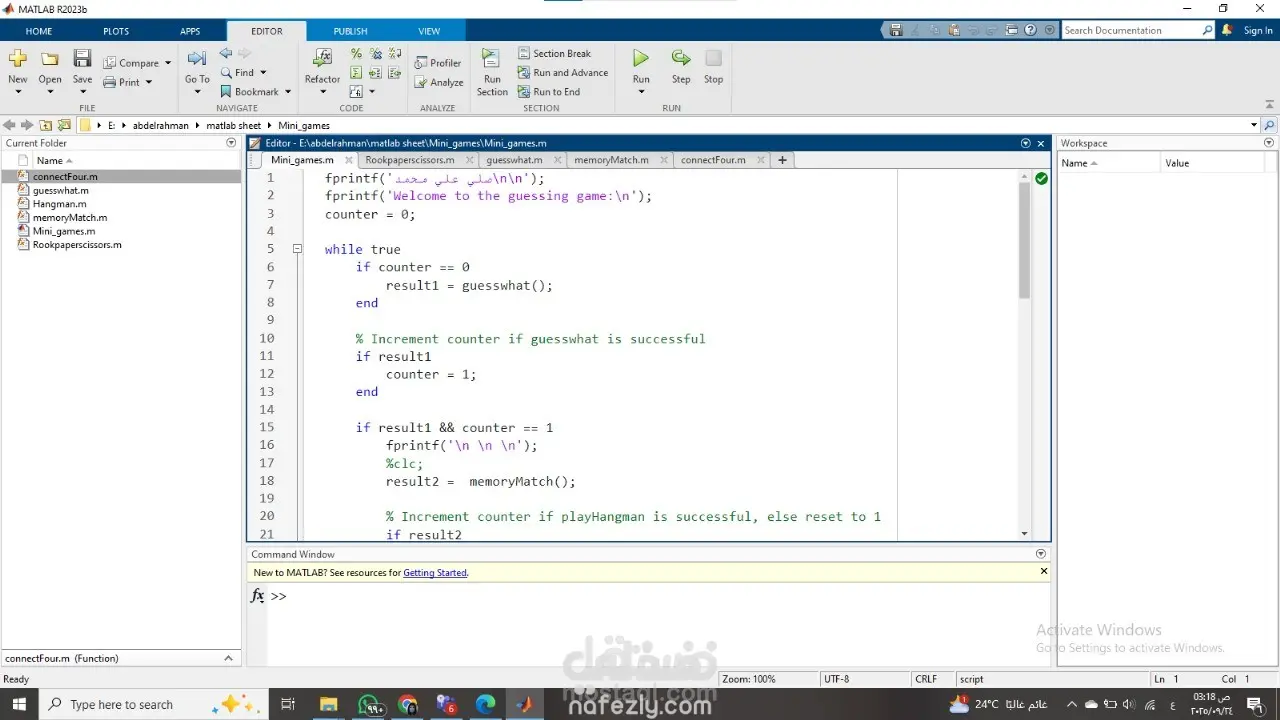Click the address bar search magnifier icon
The width and height of the screenshot is (1280, 720).
tap(1270, 125)
